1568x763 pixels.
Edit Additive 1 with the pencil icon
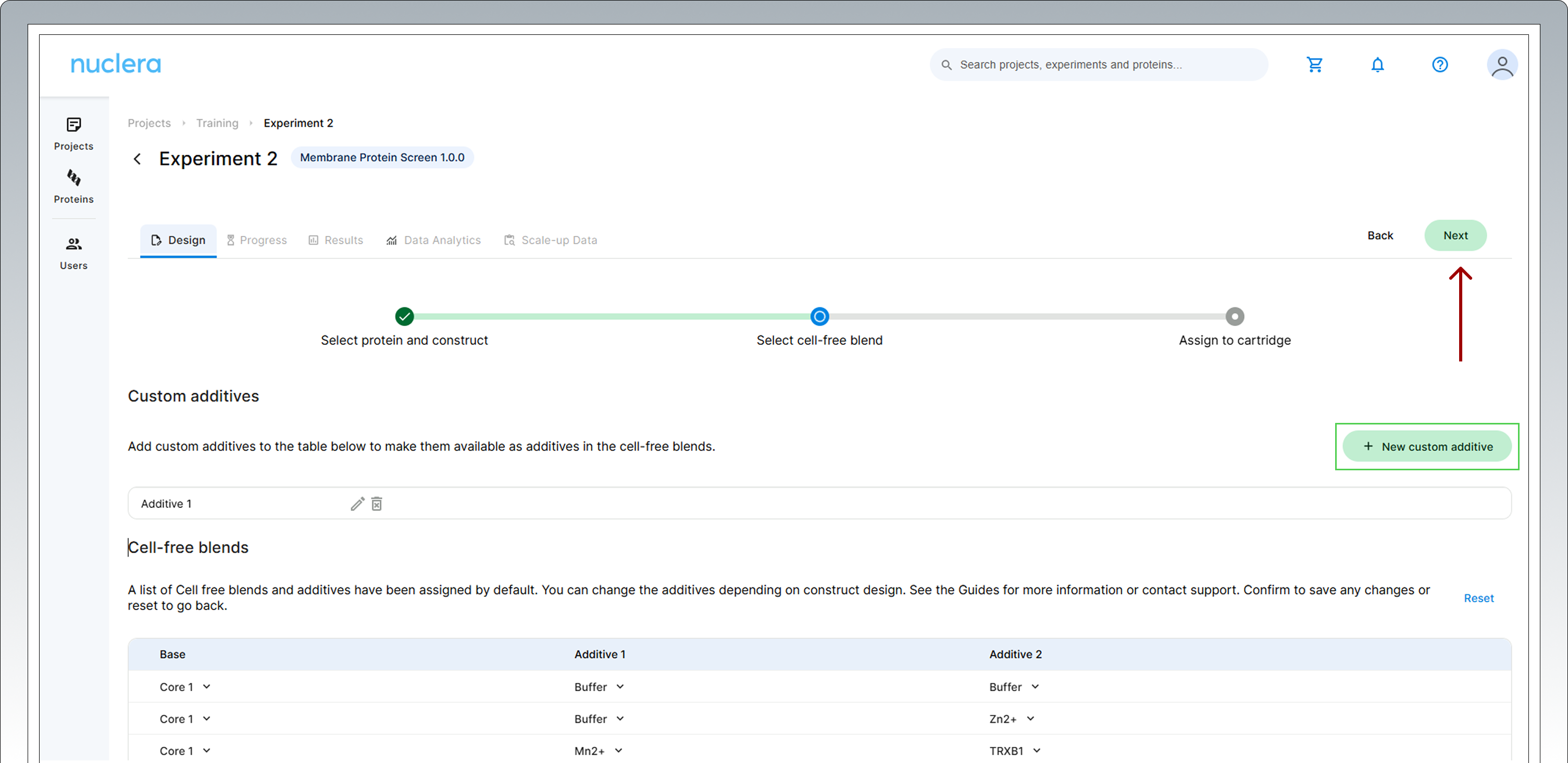point(357,504)
